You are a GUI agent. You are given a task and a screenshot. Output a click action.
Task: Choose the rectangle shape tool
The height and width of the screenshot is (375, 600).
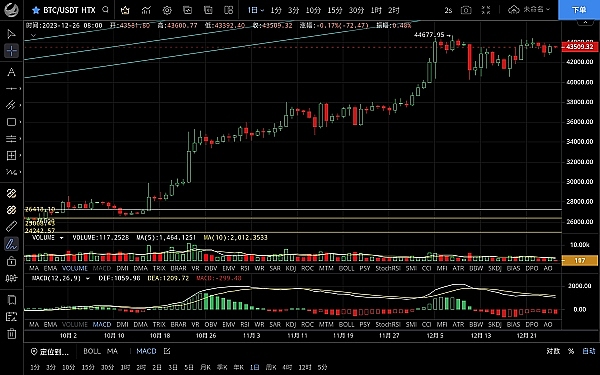tap(11, 122)
